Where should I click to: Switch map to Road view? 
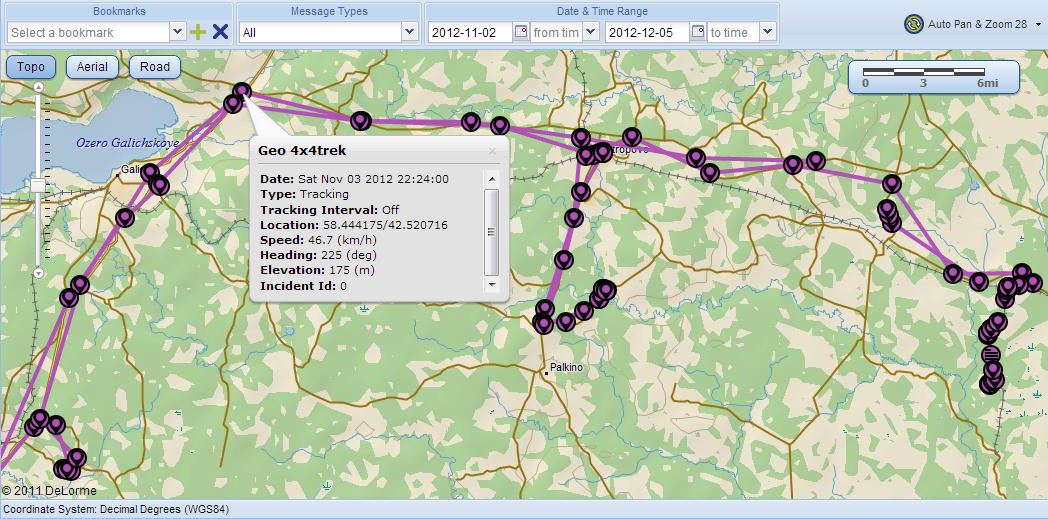[154, 67]
